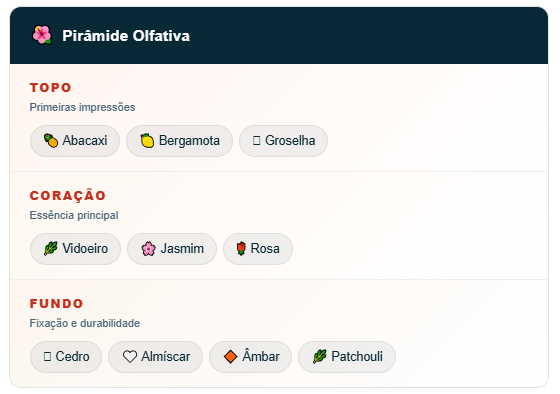
Task: Click the red rose icon beside Rosa
Action: click(241, 248)
